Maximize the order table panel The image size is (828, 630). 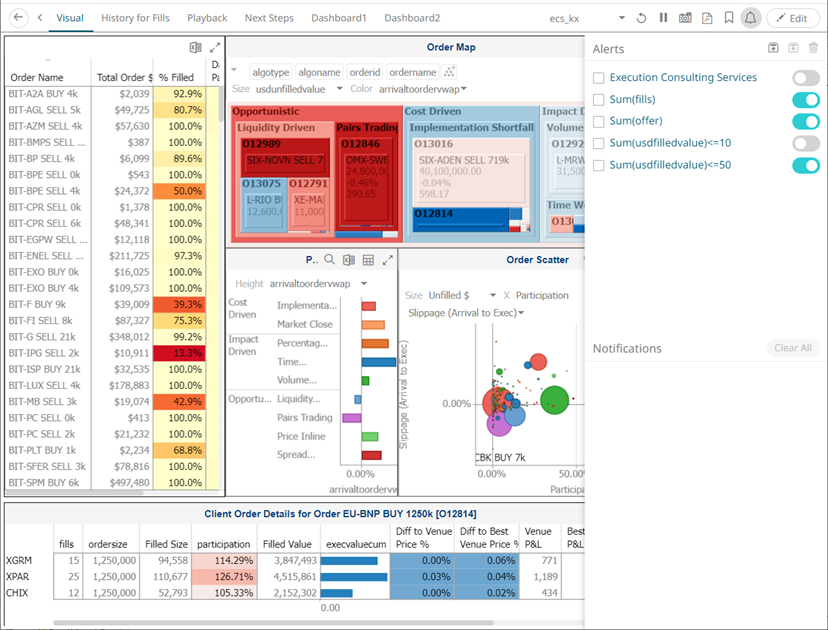(x=215, y=48)
